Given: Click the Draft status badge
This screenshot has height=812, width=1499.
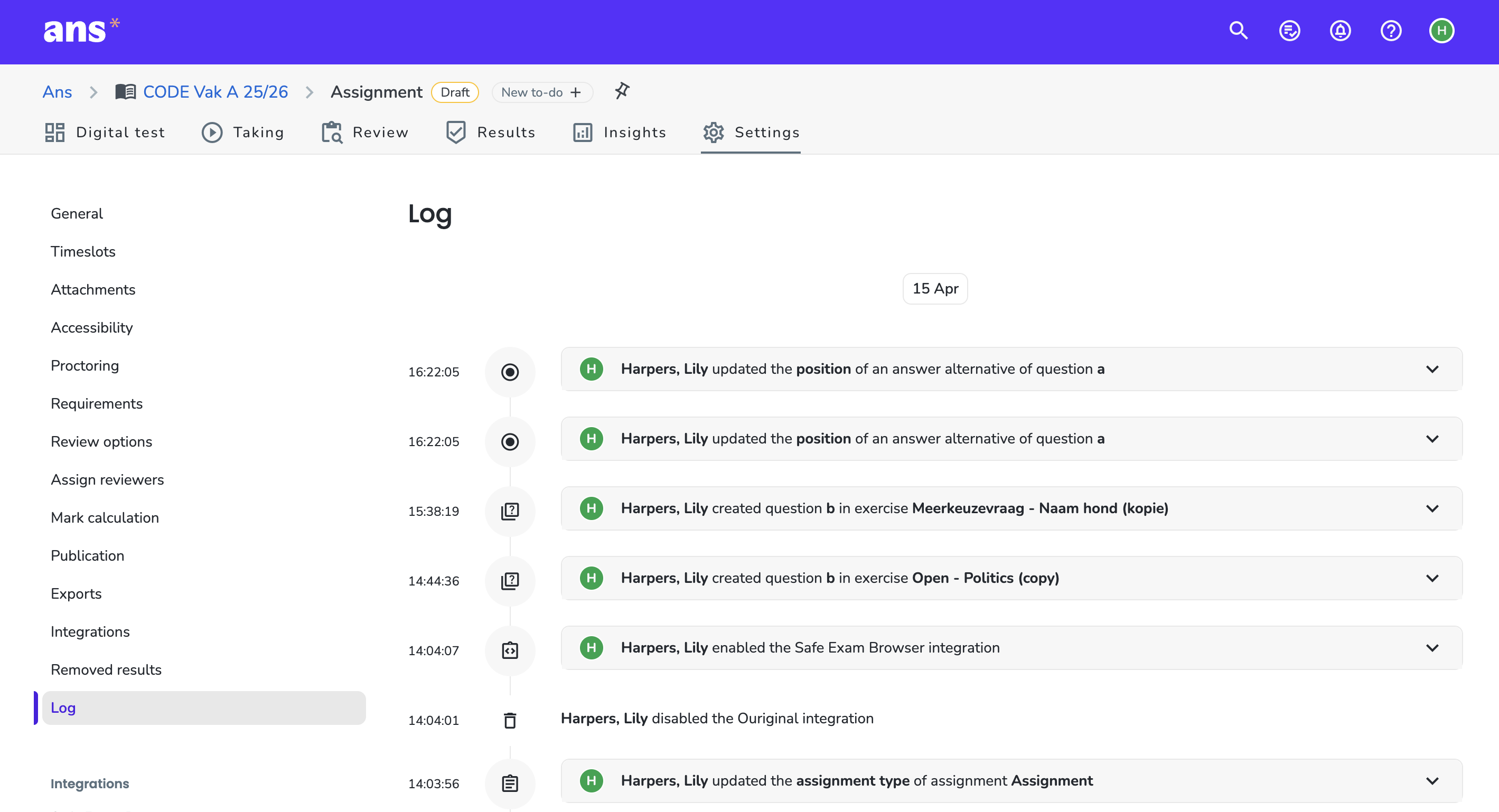Looking at the screenshot, I should pos(454,92).
